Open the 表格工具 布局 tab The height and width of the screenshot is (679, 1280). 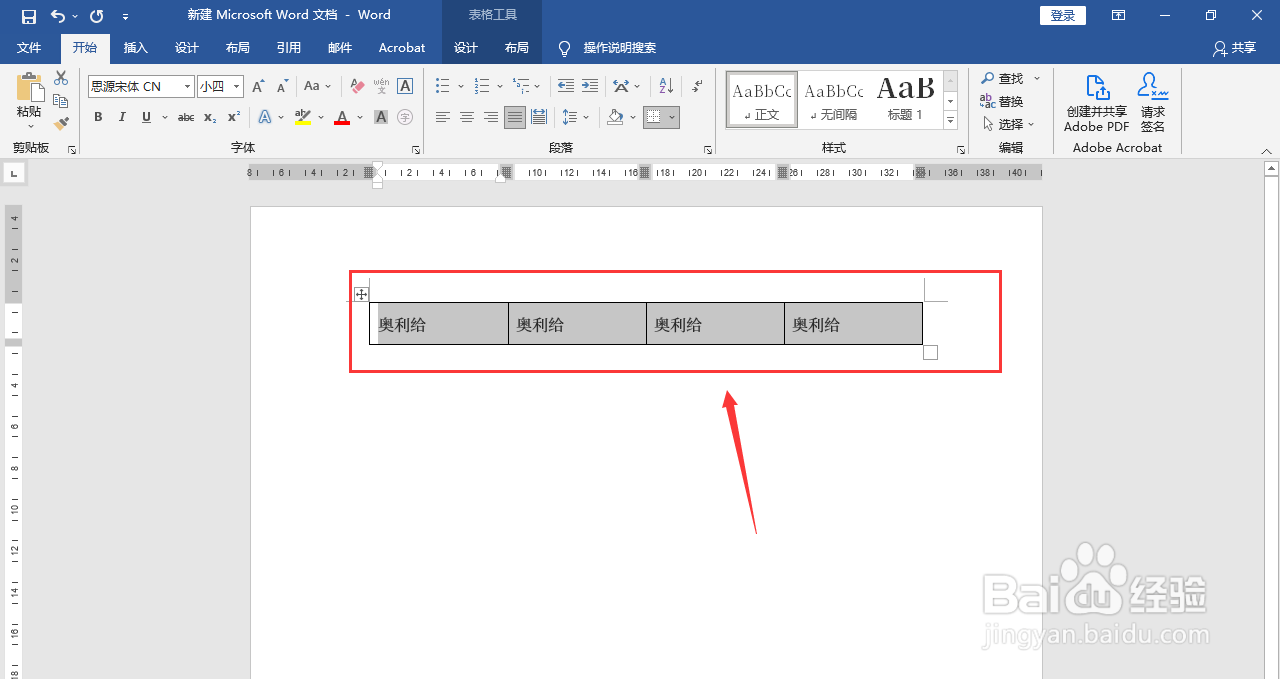[516, 47]
